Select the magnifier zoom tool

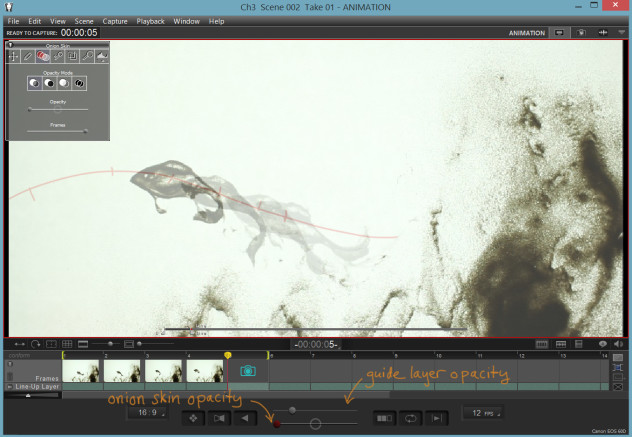(87, 57)
